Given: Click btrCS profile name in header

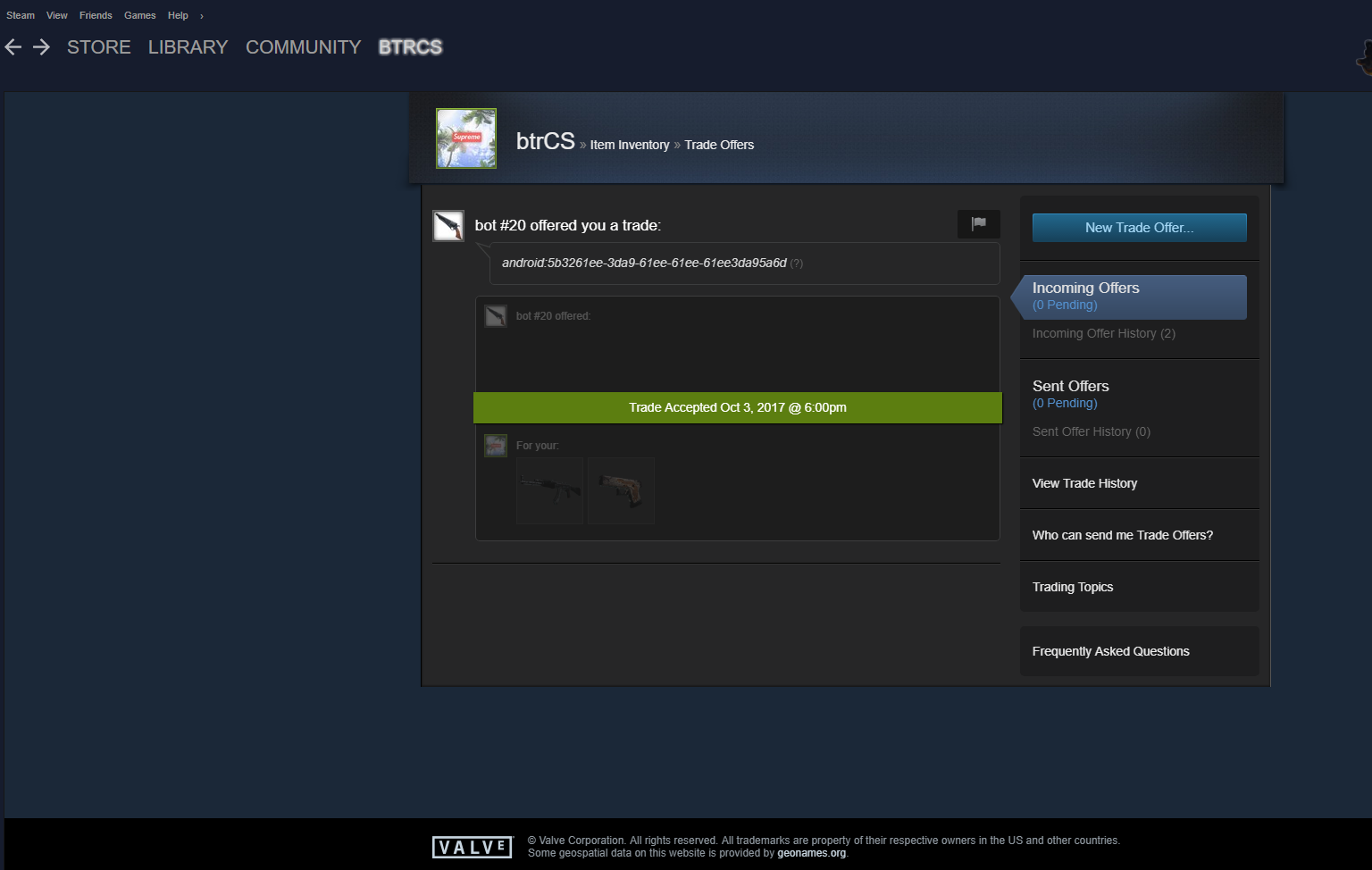Looking at the screenshot, I should click(546, 141).
